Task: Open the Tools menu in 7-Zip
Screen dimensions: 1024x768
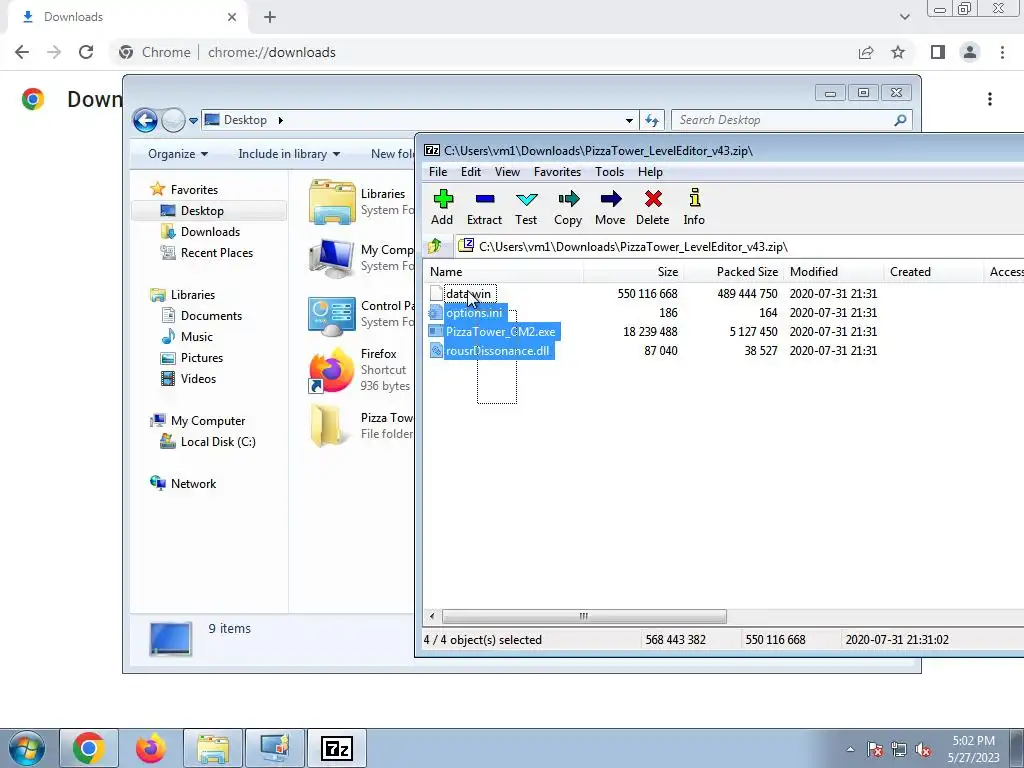Action: pyautogui.click(x=609, y=172)
